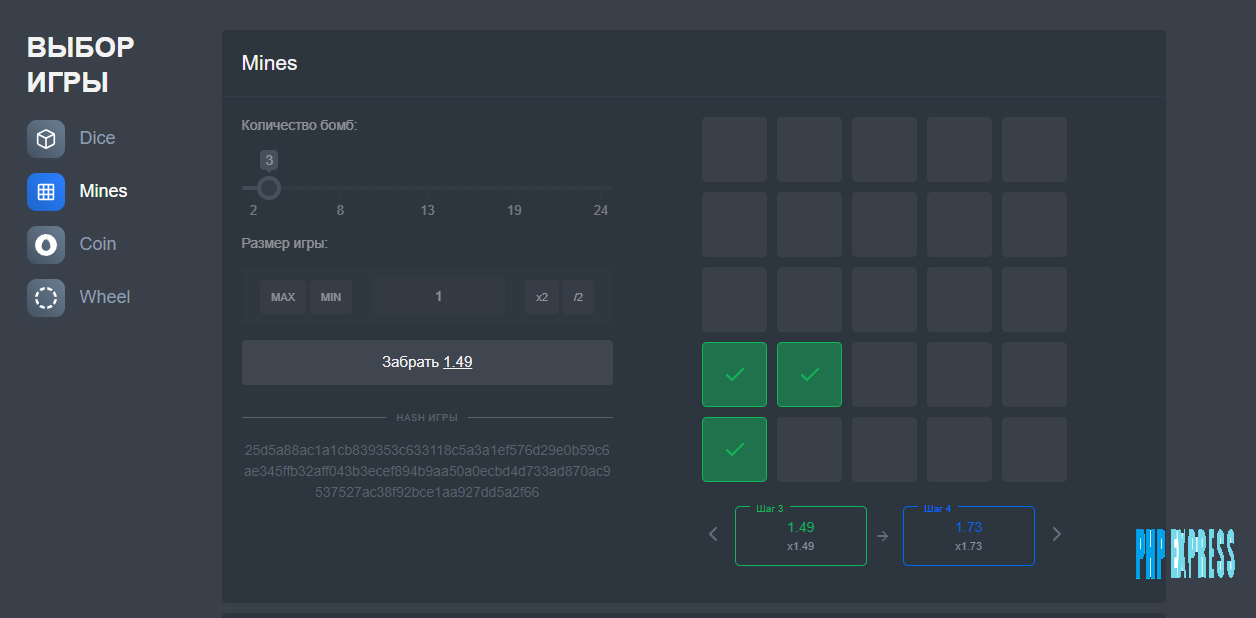
Task: Go to the Dice menu label
Action: (x=97, y=138)
